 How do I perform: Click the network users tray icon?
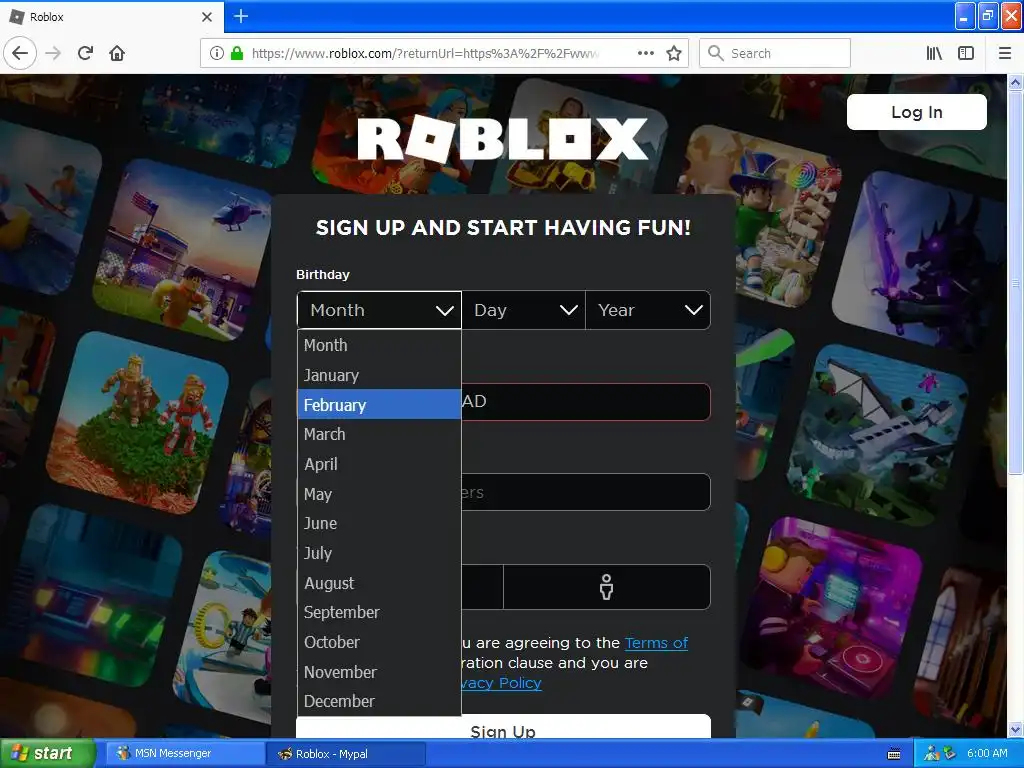click(932, 753)
